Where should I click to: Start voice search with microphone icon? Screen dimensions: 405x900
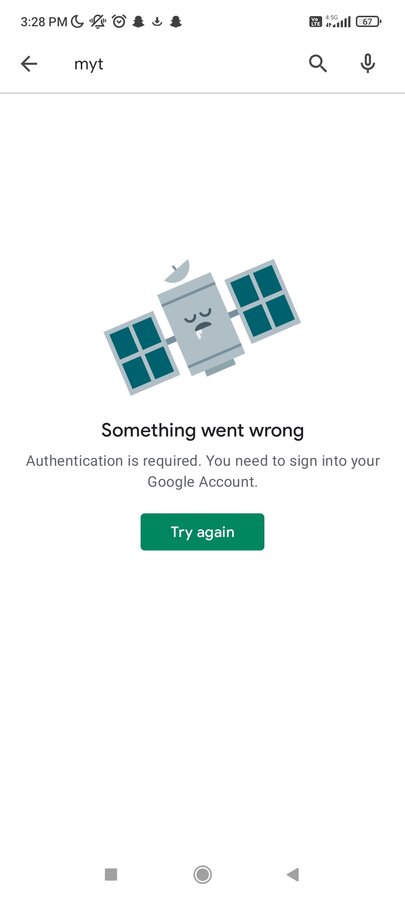pyautogui.click(x=368, y=64)
